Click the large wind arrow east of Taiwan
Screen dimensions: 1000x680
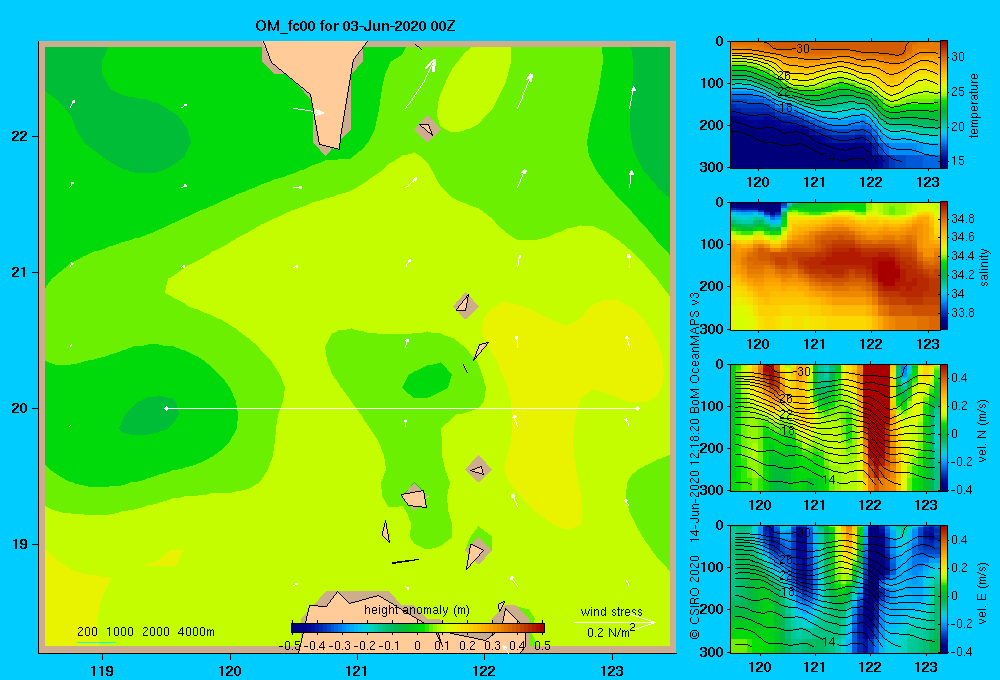(x=421, y=84)
